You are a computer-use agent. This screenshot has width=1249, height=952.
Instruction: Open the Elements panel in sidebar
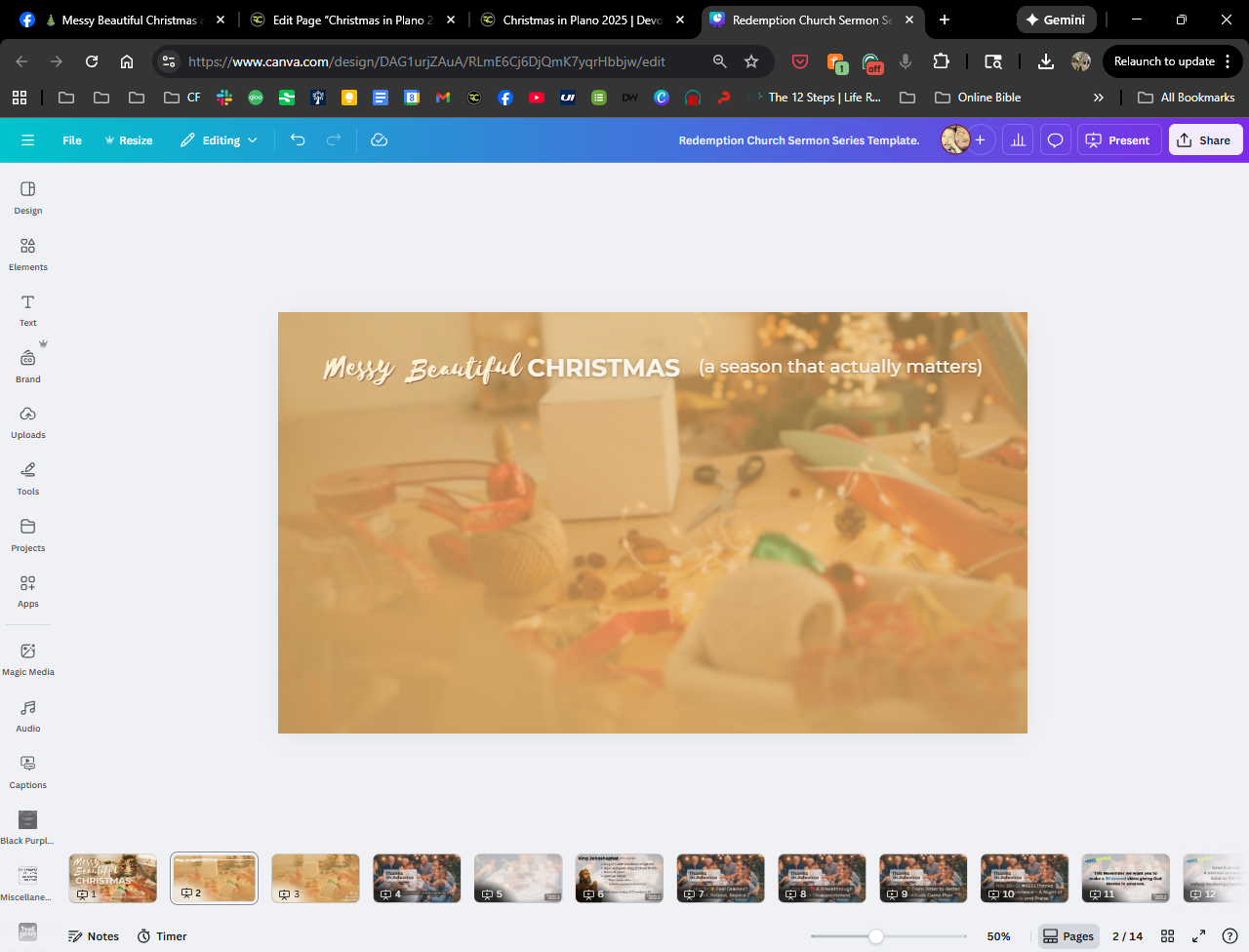[x=27, y=254]
